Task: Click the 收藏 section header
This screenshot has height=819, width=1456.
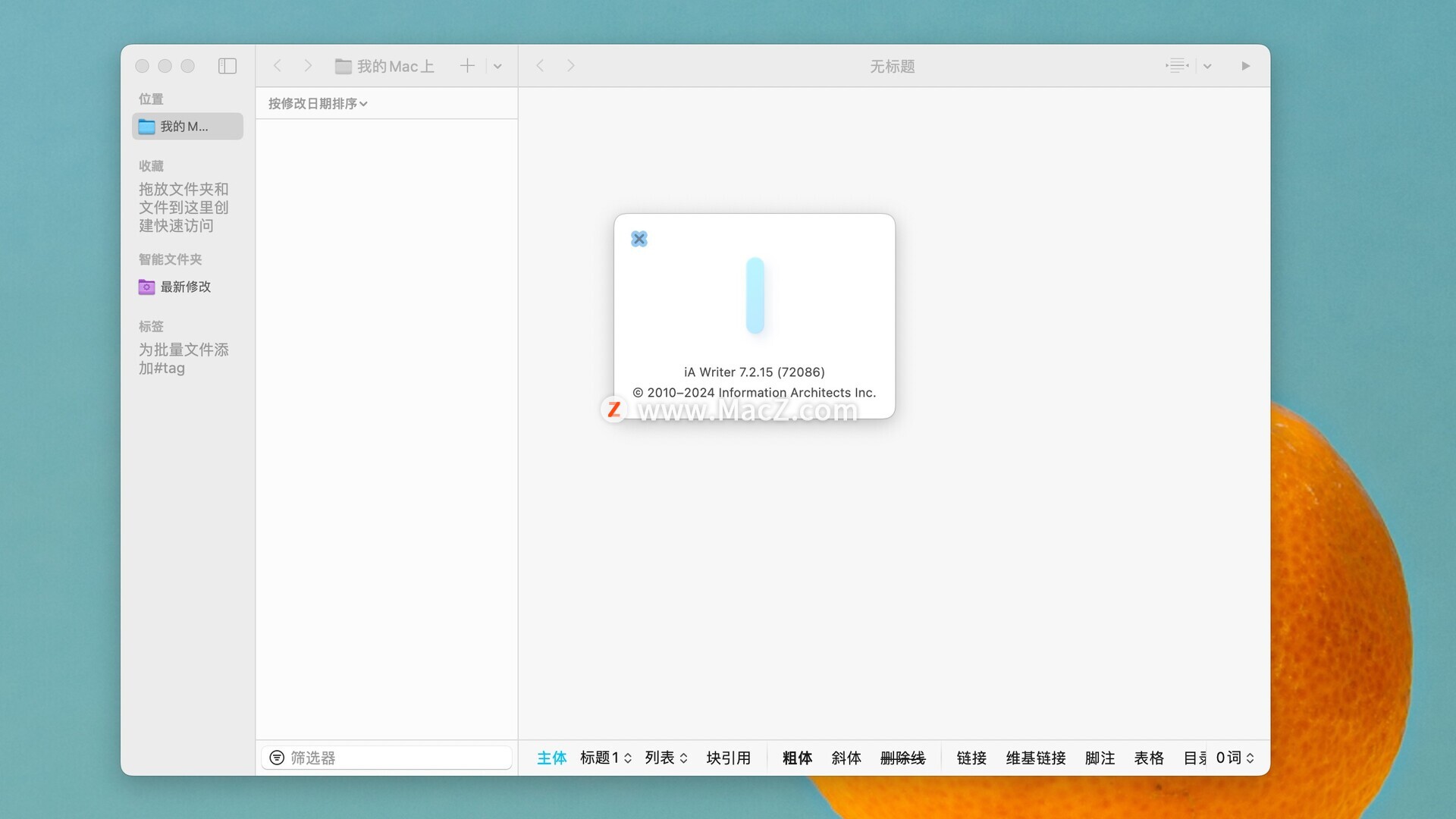Action: [x=151, y=166]
